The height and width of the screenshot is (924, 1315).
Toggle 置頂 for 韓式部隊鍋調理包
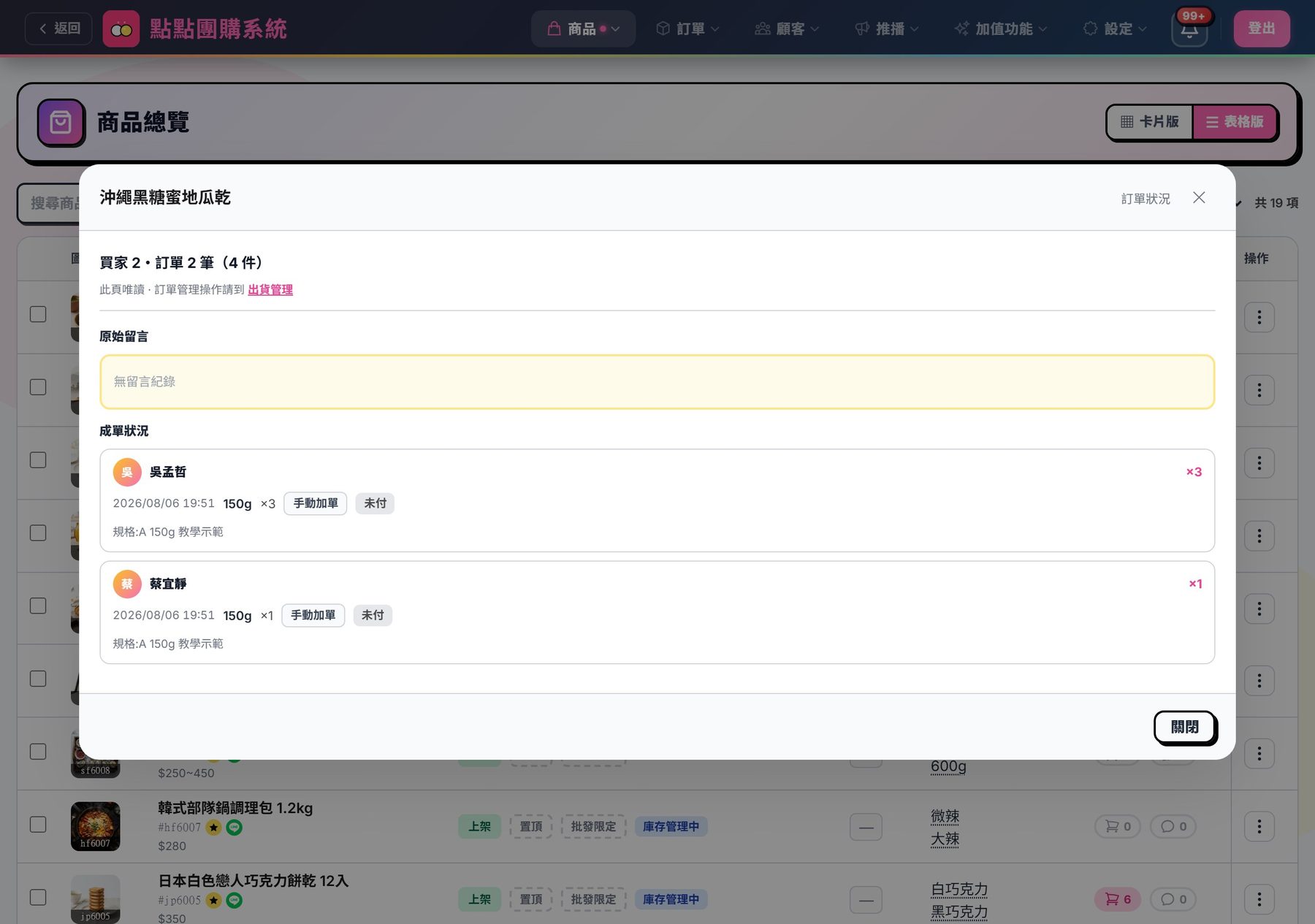tap(531, 826)
